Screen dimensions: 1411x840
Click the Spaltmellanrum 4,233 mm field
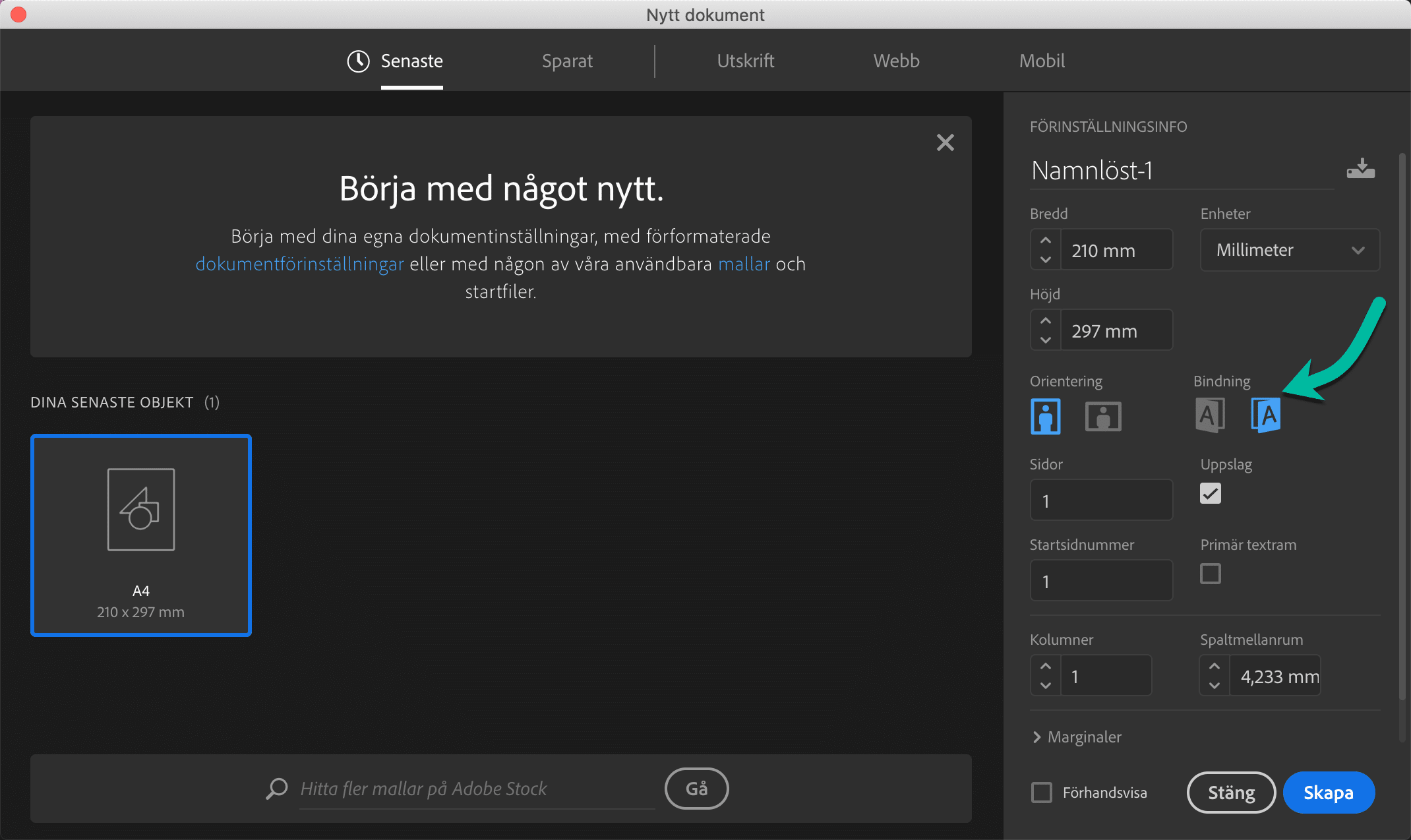click(1275, 676)
